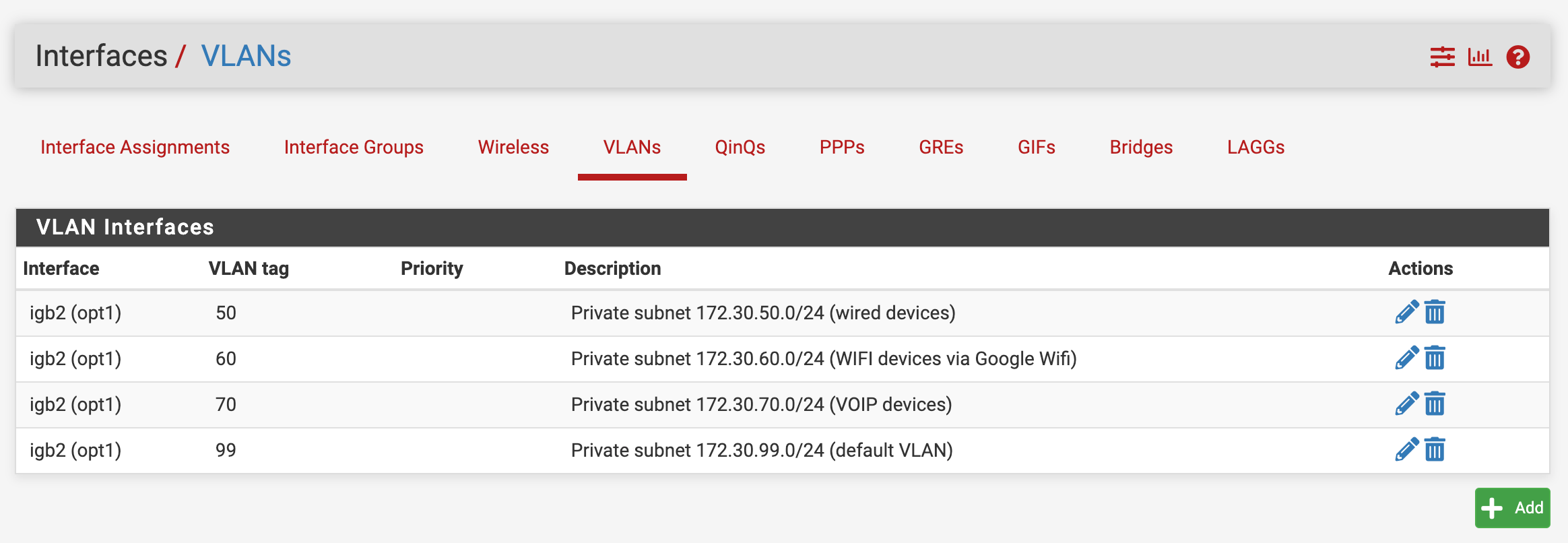Switch to Interface Assignments tab
1568x543 pixels.
tap(135, 147)
